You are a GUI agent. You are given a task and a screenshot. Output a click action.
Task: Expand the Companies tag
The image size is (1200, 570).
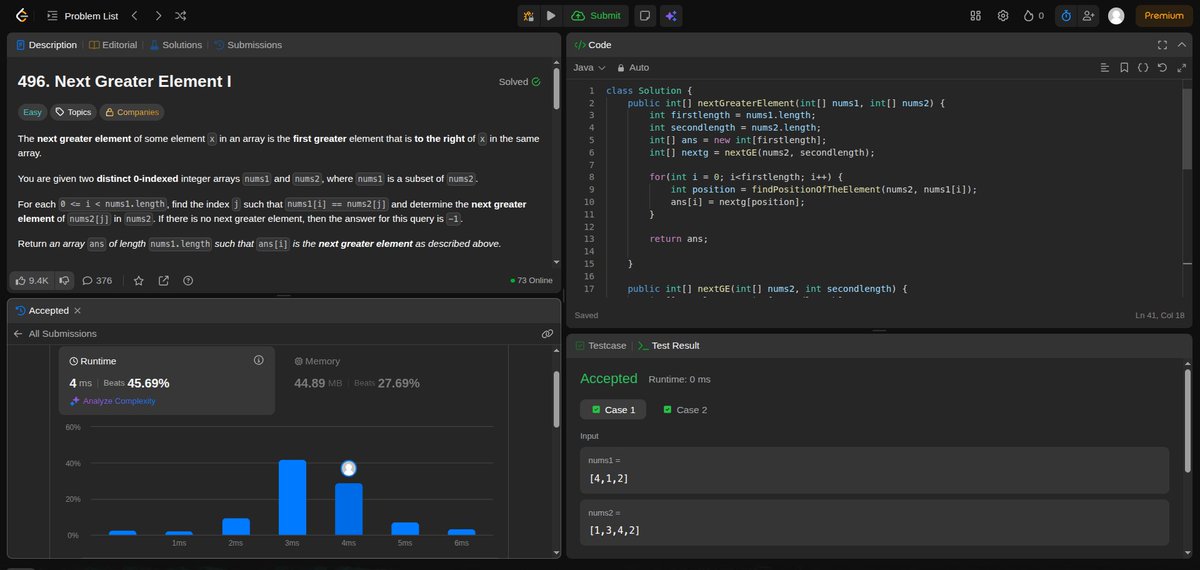131,112
